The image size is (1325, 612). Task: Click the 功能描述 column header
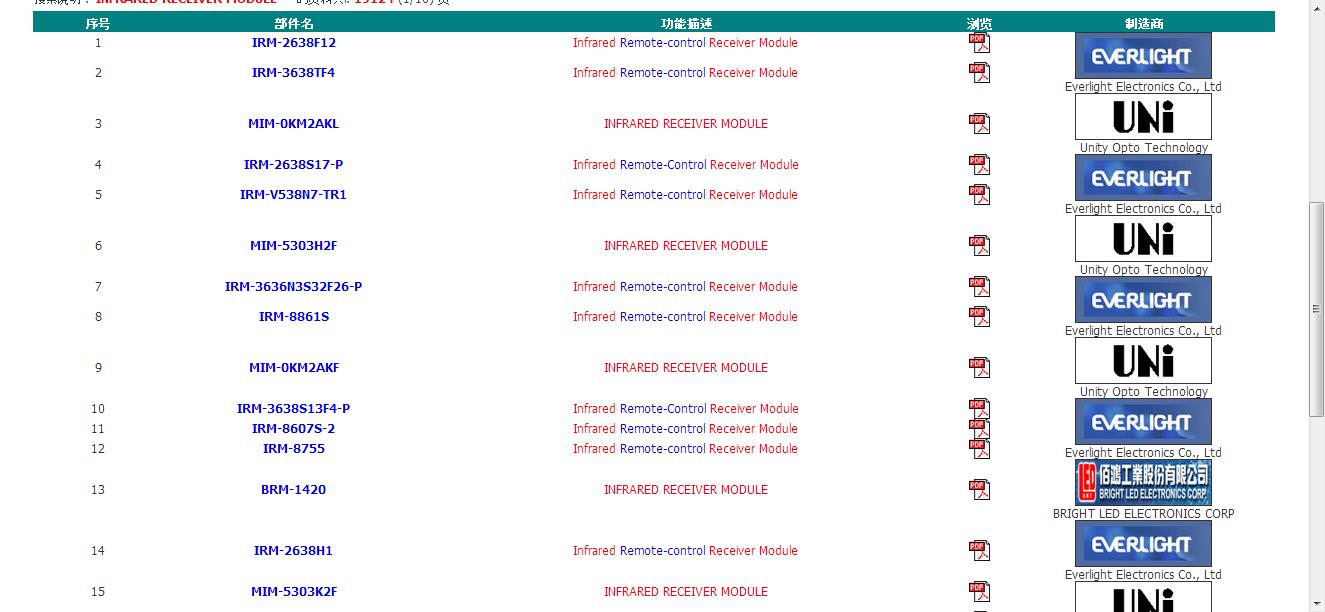point(686,24)
